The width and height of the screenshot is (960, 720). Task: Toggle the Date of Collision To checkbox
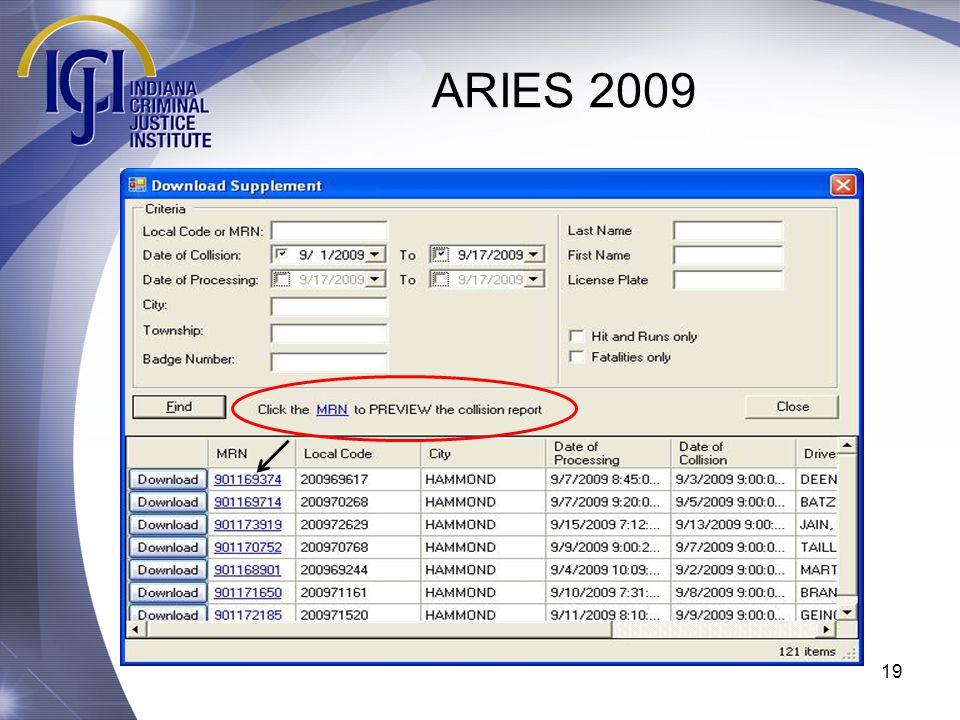[440, 254]
